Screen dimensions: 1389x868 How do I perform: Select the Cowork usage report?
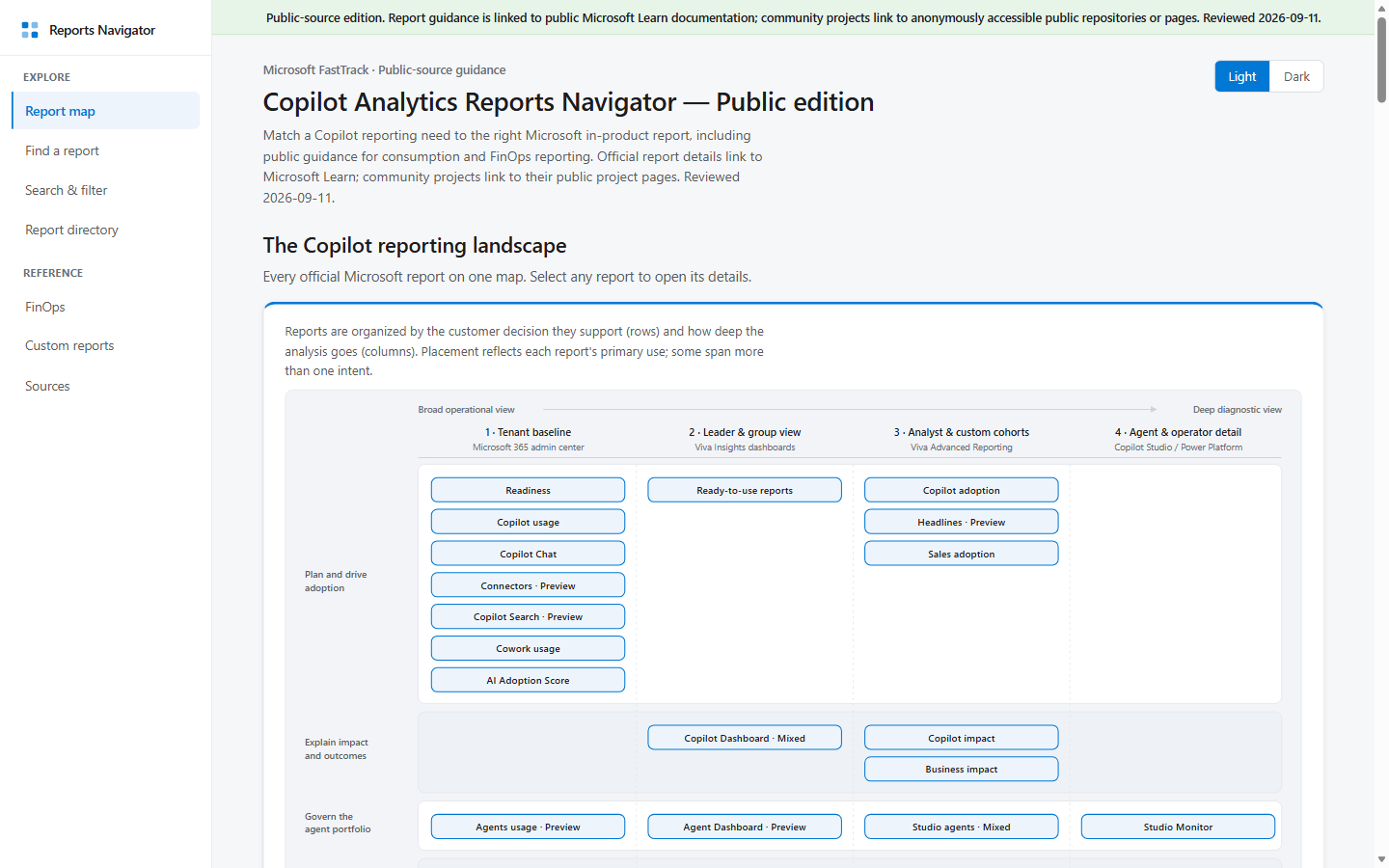(x=528, y=648)
